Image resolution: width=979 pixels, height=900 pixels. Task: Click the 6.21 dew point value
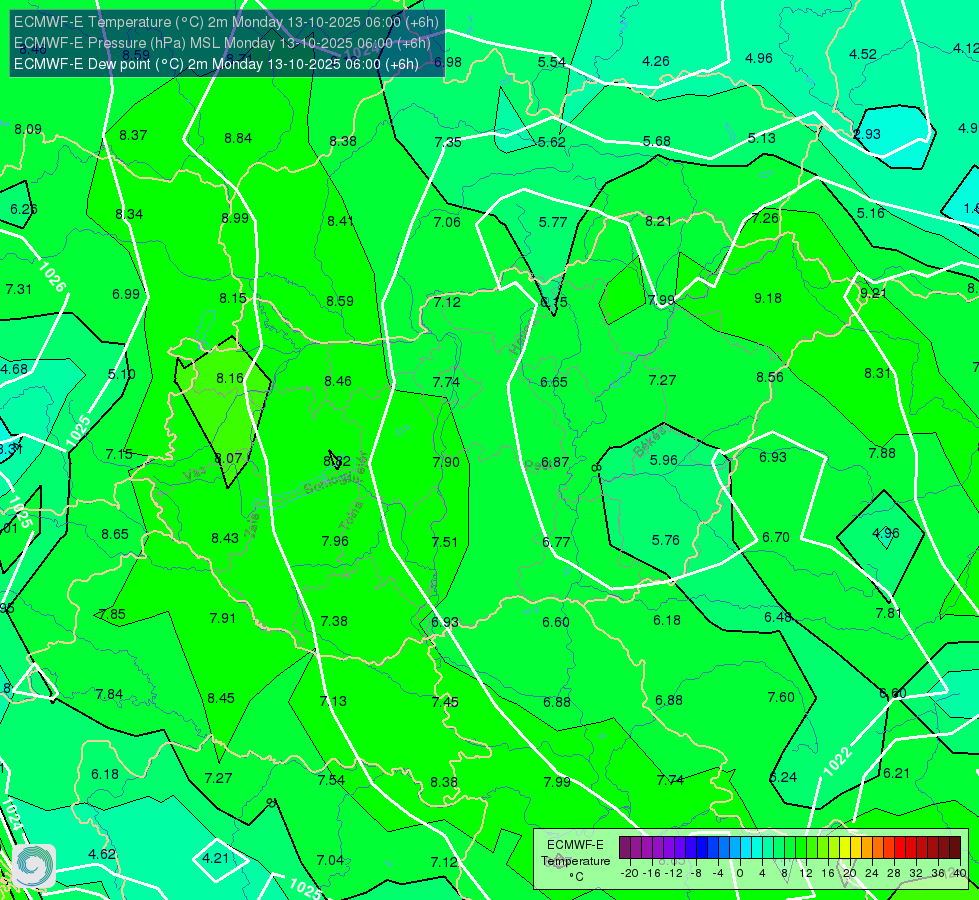(896, 773)
